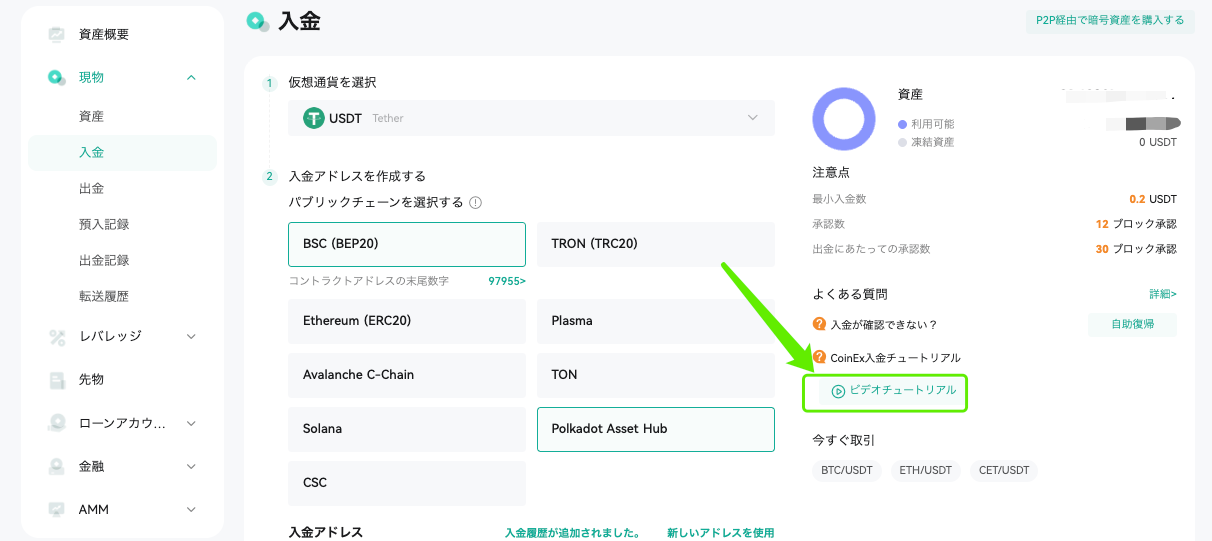Viewport: 1212px width, 541px height.
Task: Click the 自助復帰 button
Action: tap(1132, 325)
